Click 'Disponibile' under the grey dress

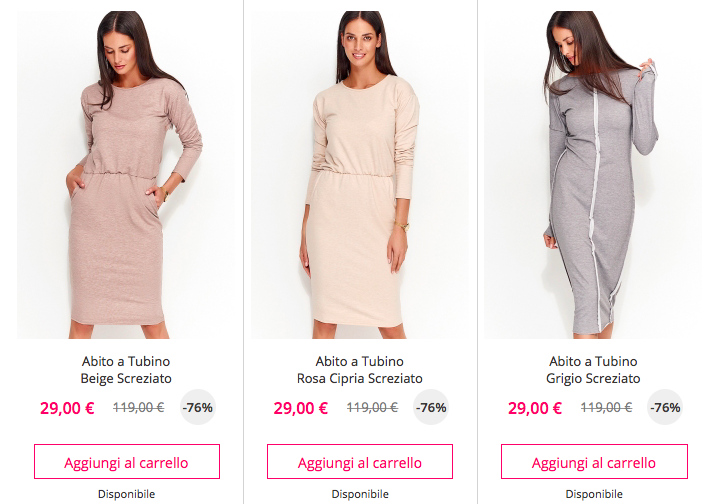pyautogui.click(x=594, y=494)
